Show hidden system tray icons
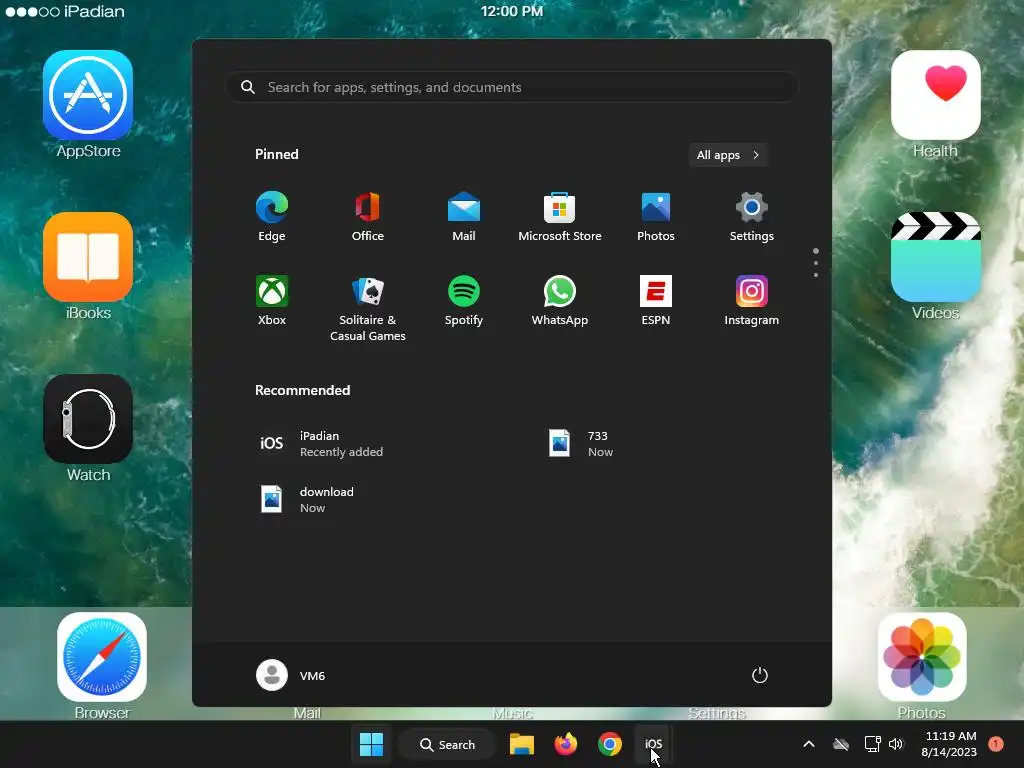The height and width of the screenshot is (768, 1024). click(808, 744)
